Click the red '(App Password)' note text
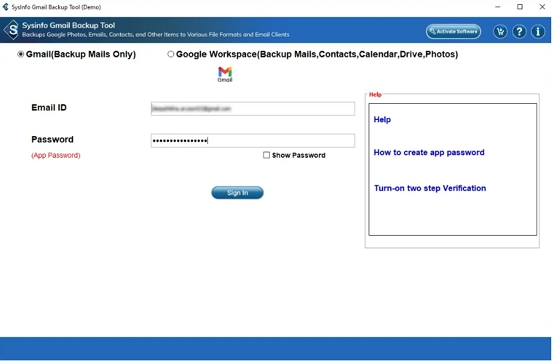Image resolution: width=553 pixels, height=361 pixels. [56, 155]
